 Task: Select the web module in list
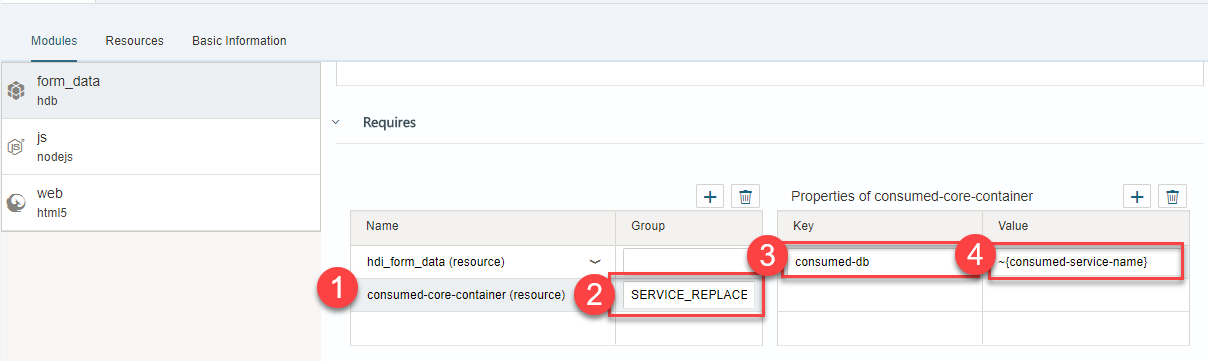(x=161, y=203)
